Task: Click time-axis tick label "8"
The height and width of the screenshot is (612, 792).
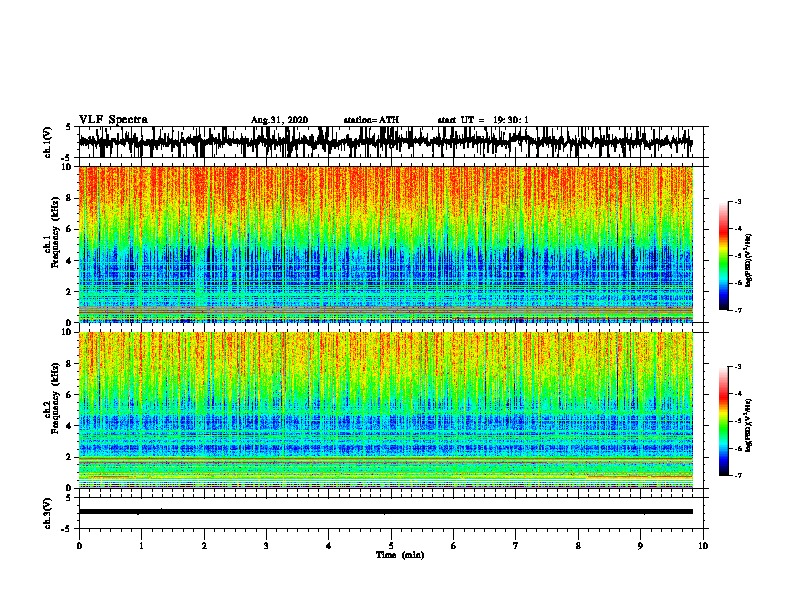Action: pyautogui.click(x=578, y=546)
